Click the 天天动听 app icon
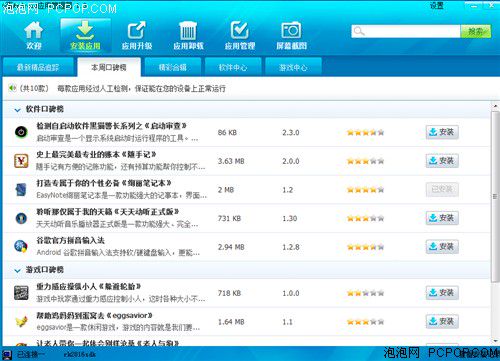The width and height of the screenshot is (500, 361). (x=21, y=218)
